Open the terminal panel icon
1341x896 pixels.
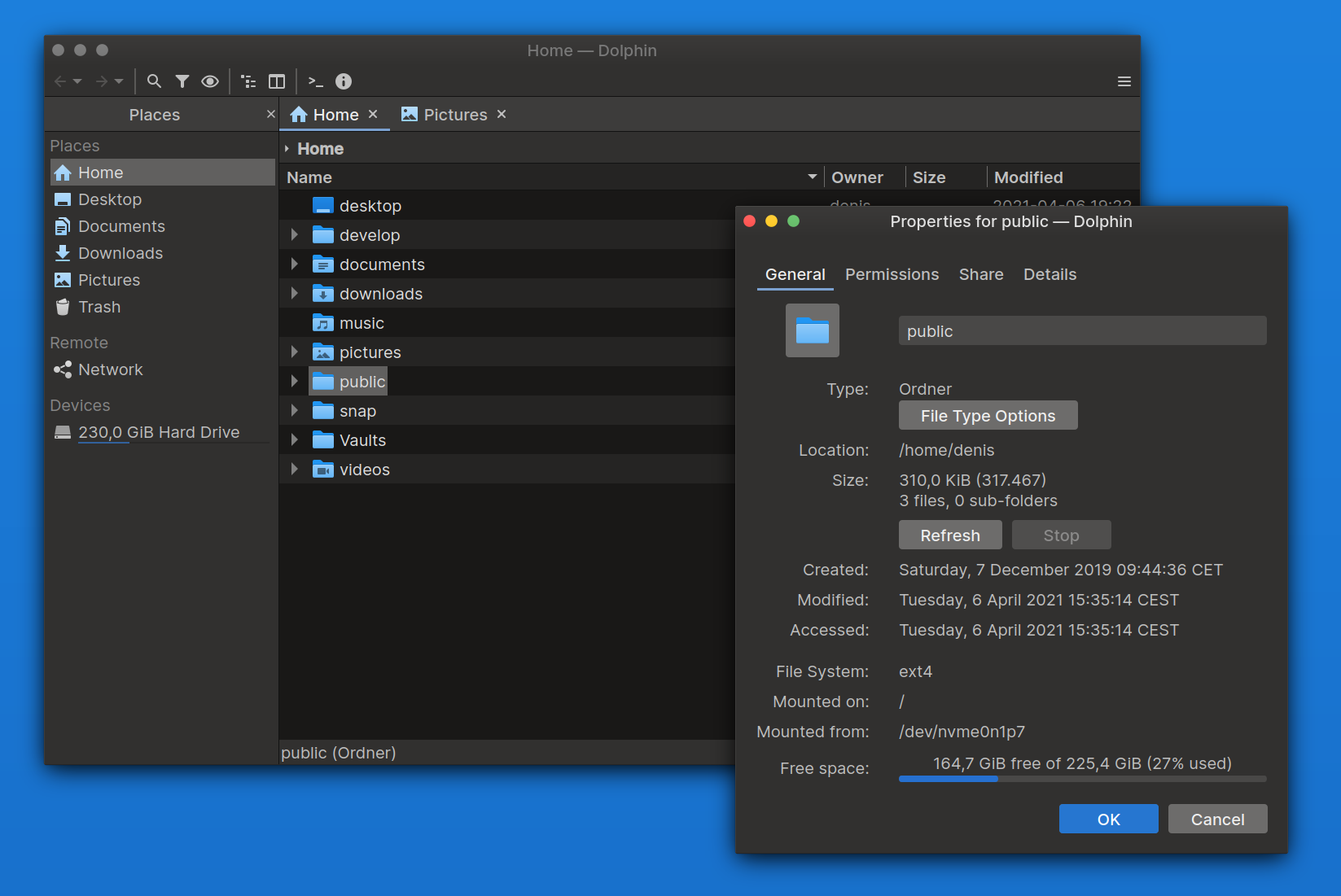pyautogui.click(x=316, y=81)
